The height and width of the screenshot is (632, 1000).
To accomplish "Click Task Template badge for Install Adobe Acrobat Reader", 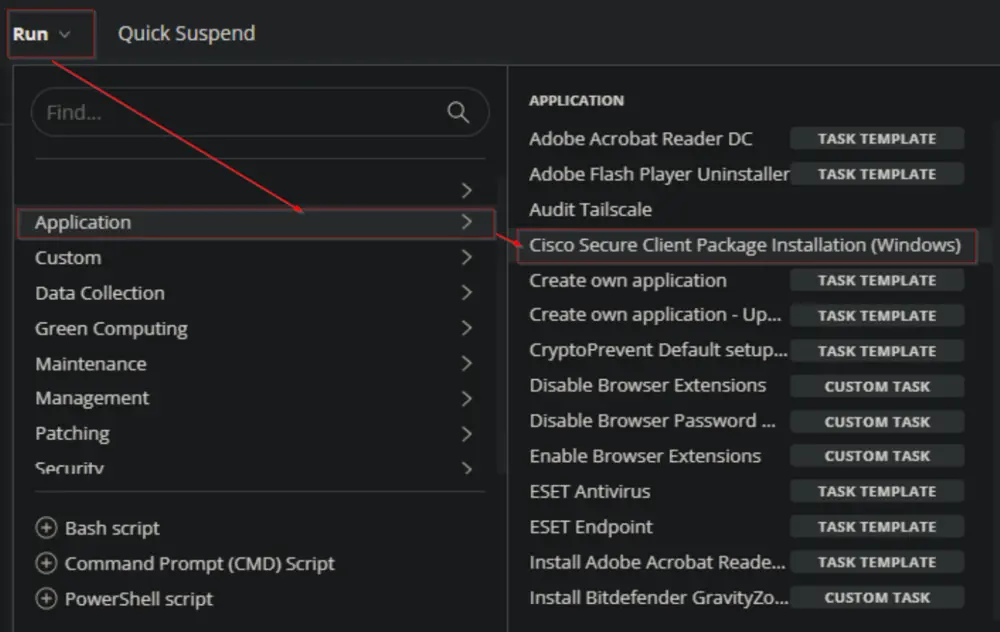I will click(877, 562).
